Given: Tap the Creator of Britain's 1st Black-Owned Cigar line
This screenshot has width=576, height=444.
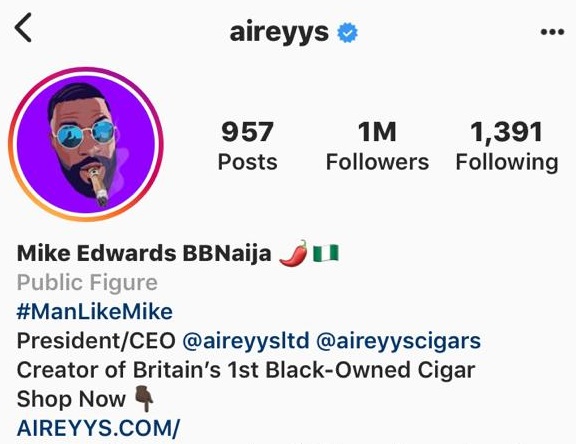Looking at the screenshot, I should 246,370.
